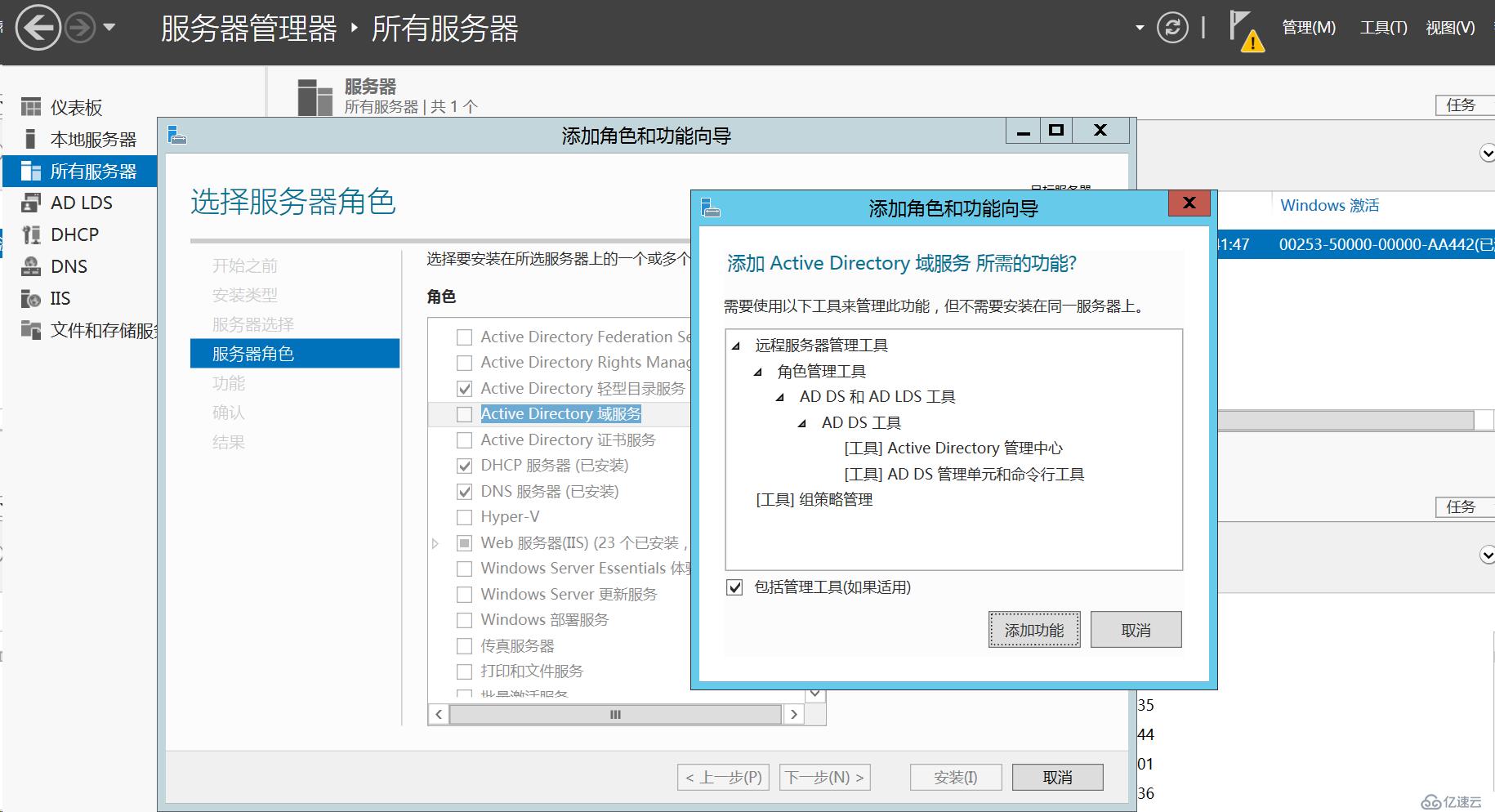1495x812 pixels.
Task: Collapse 远程服务器管理工具 tree node
Action: point(735,346)
